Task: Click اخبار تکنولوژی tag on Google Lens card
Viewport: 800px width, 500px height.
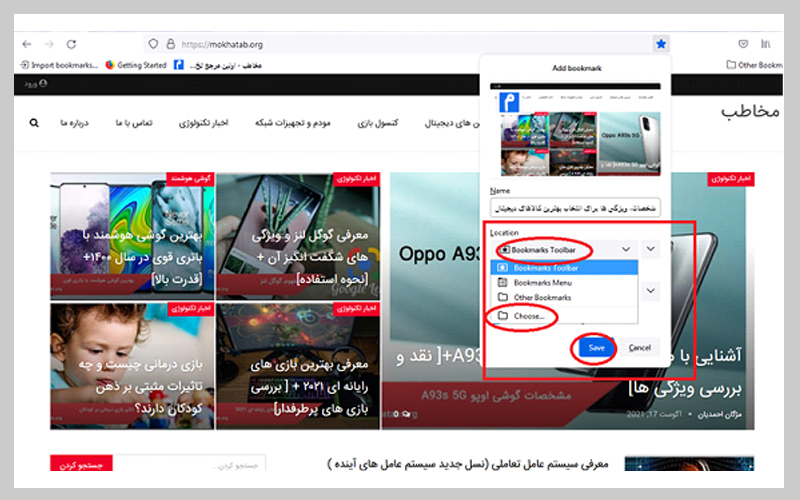Action: (x=356, y=179)
